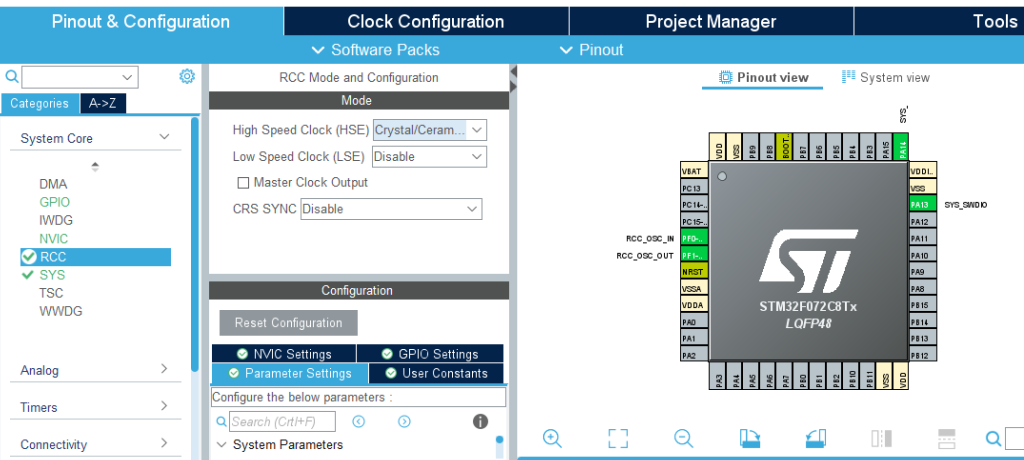Viewport: 1024px width, 460px height.
Task: Click the categories panel vertical scrollbar
Action: 195,244
